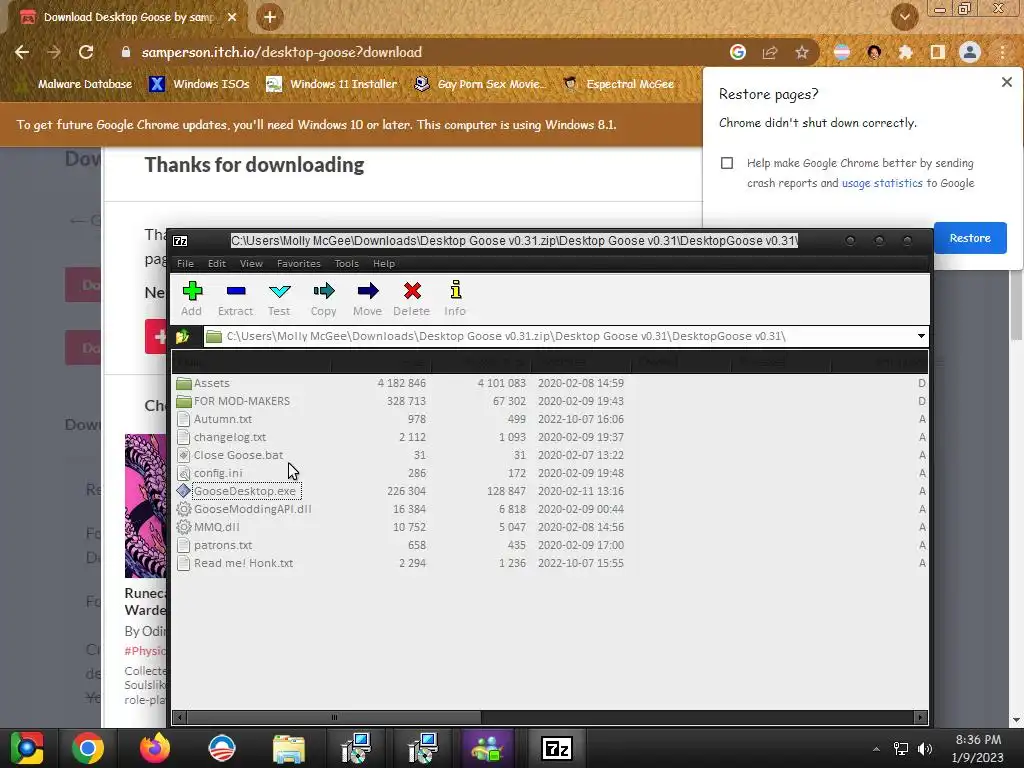This screenshot has height=768, width=1024.
Task: Open the View menu in 7-Zip
Action: coord(251,264)
